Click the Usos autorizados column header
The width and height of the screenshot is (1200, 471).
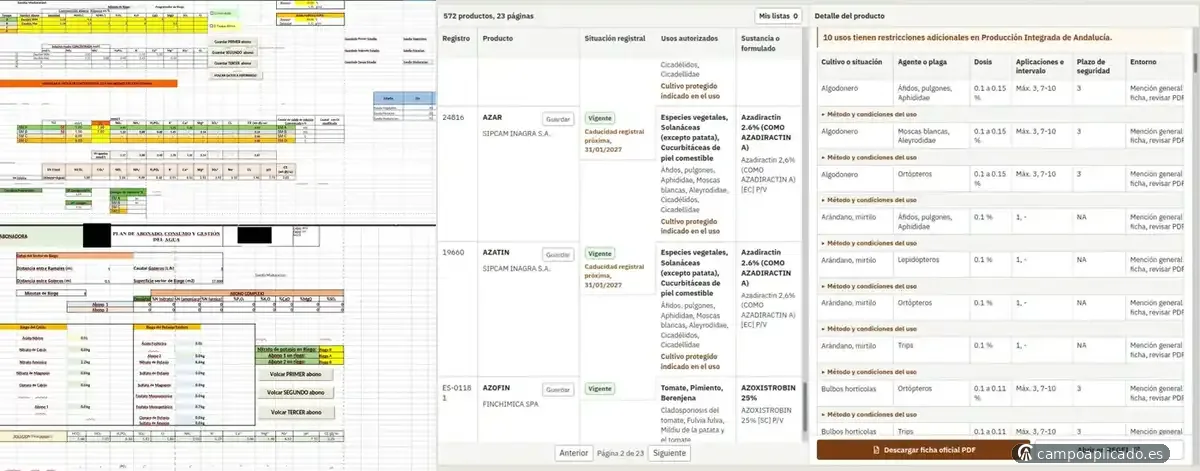689,38
